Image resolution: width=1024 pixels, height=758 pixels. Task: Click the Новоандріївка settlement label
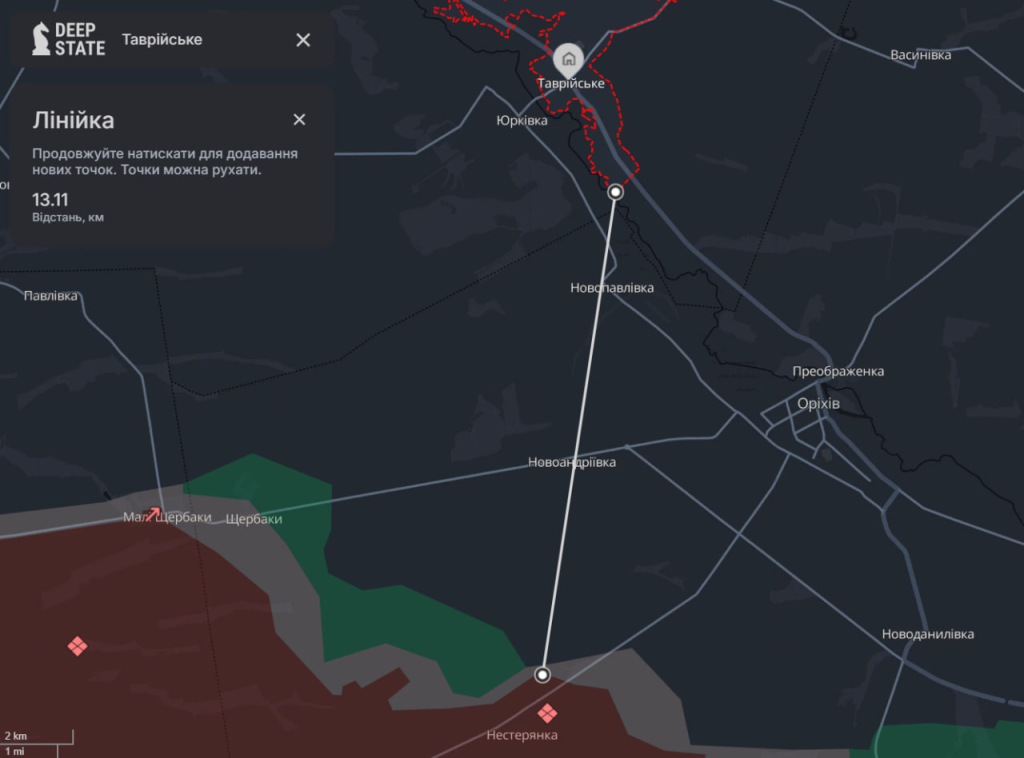click(x=572, y=463)
